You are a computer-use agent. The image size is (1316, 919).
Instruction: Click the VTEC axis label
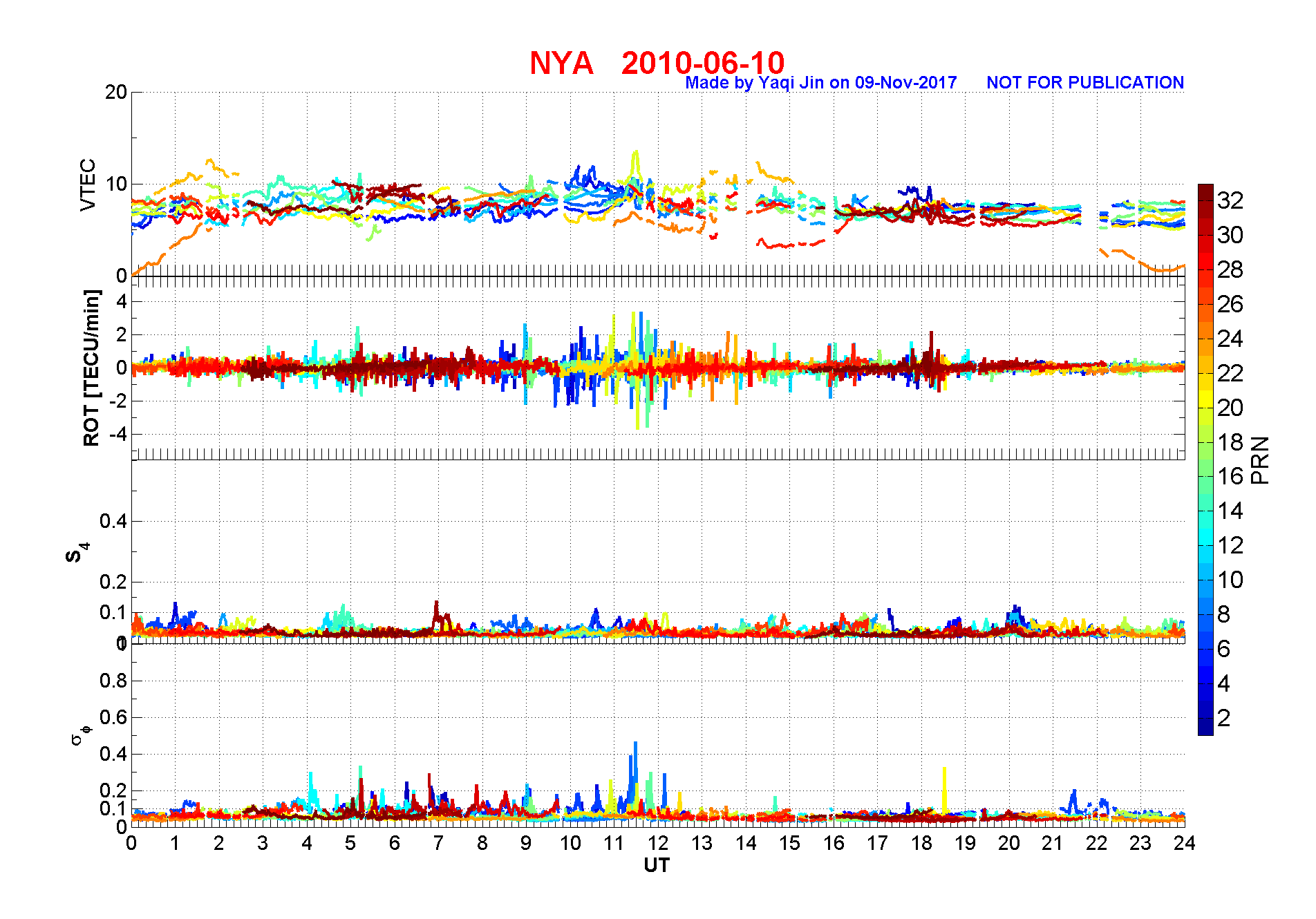[88, 184]
